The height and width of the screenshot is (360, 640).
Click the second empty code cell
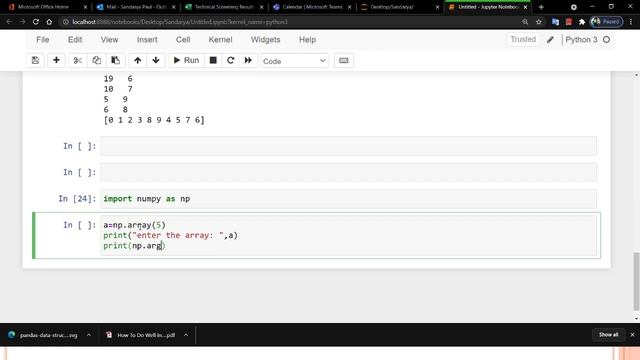click(349, 172)
